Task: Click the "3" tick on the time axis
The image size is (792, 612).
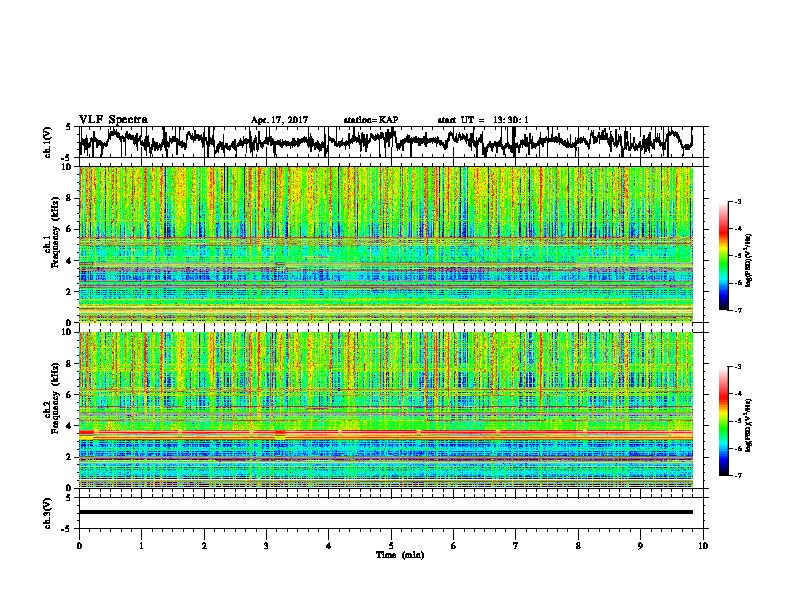Action: coord(266,546)
